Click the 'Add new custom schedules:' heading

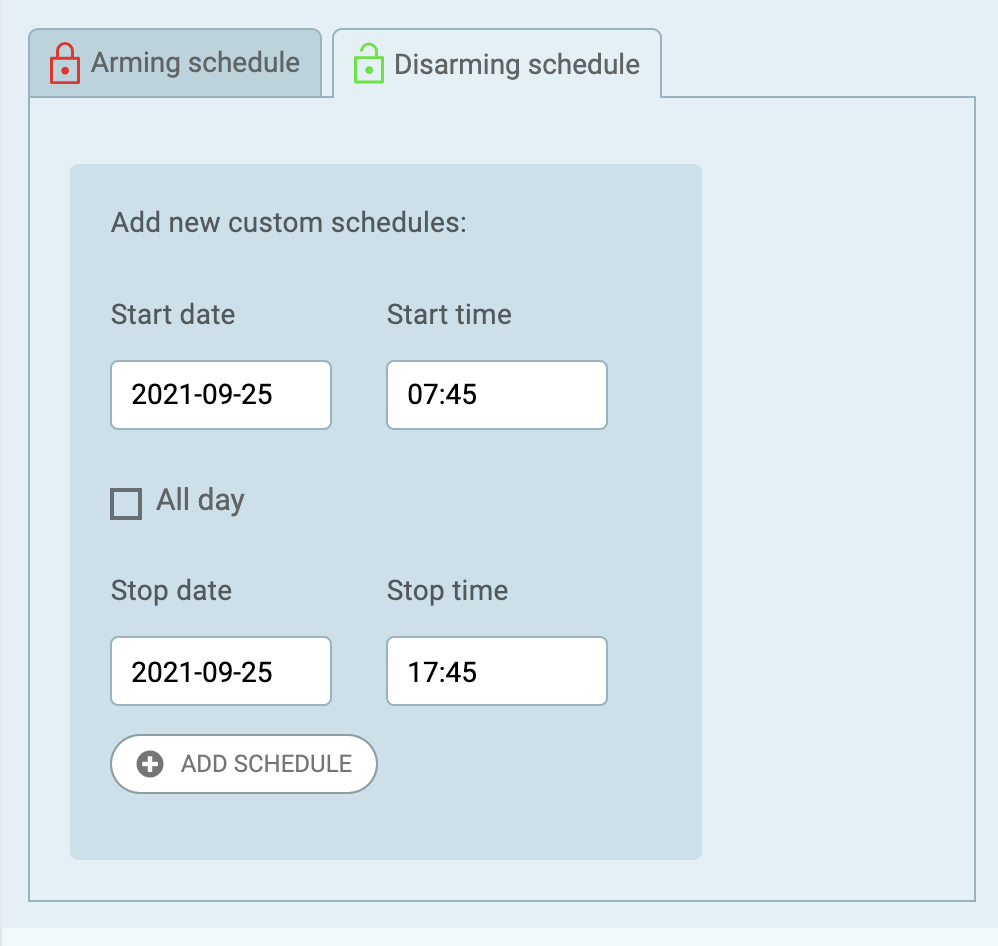tap(289, 223)
